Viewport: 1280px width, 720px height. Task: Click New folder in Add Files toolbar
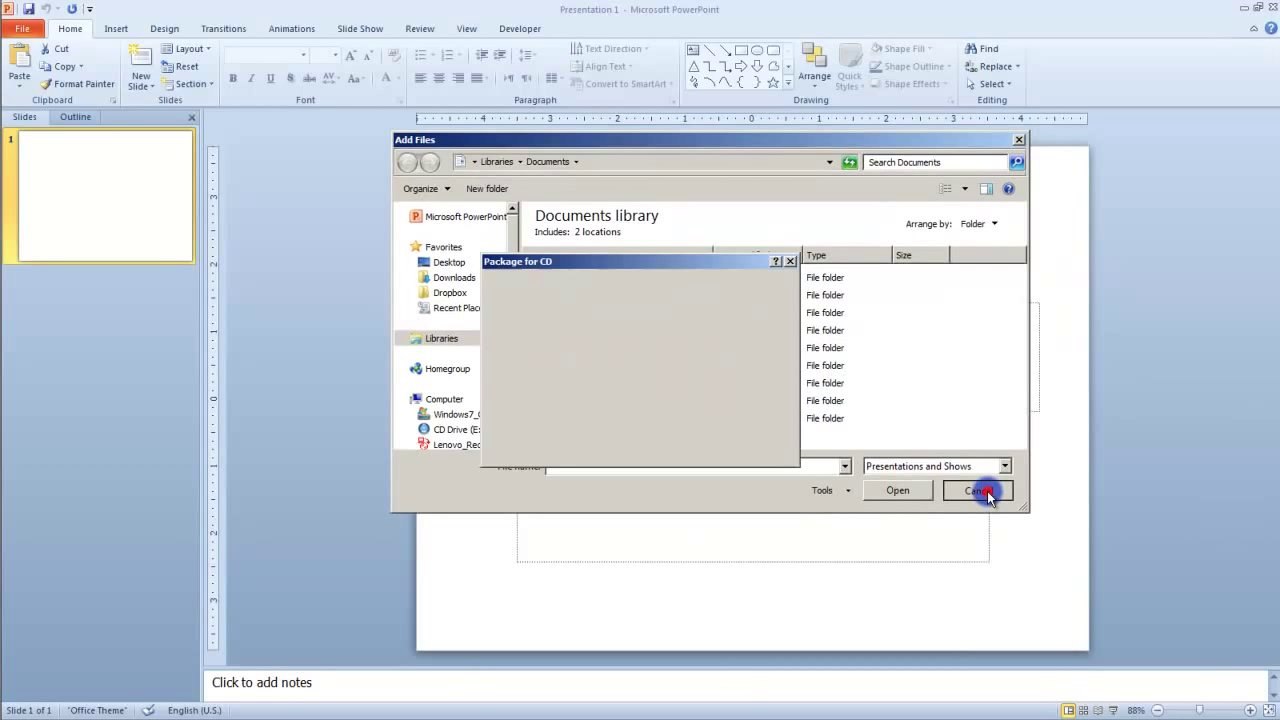[x=487, y=189]
